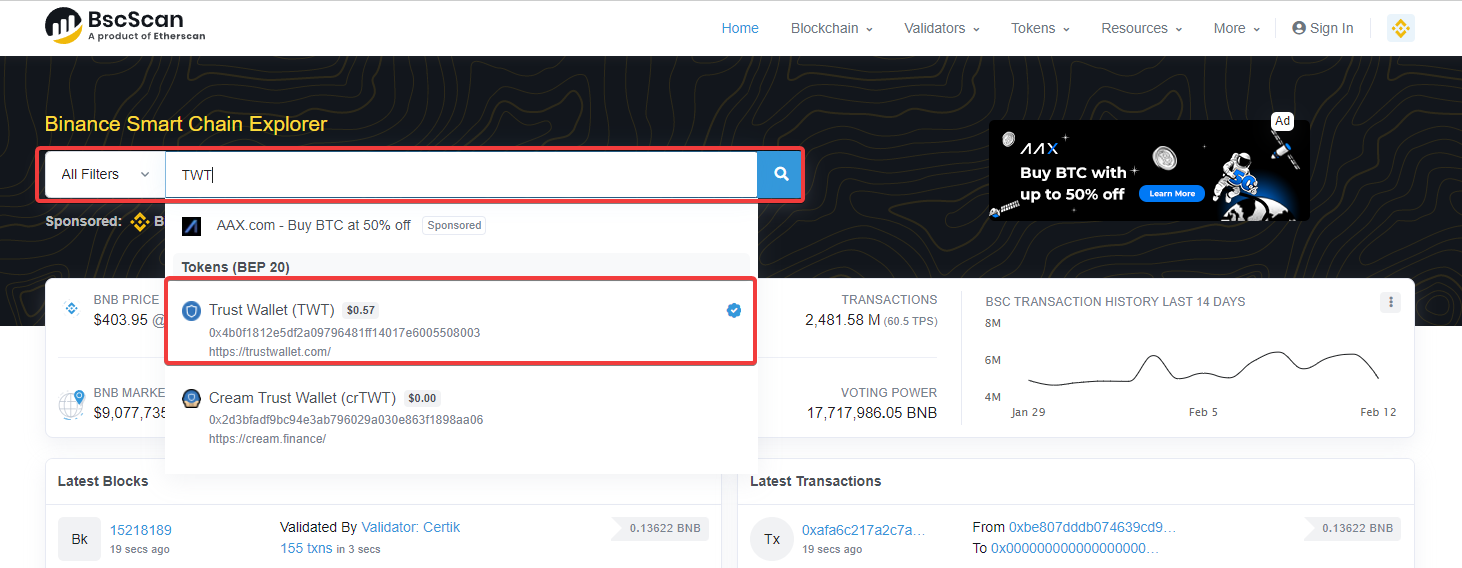Click the BNB market cap globe icon
1462x568 pixels.
coord(71,405)
